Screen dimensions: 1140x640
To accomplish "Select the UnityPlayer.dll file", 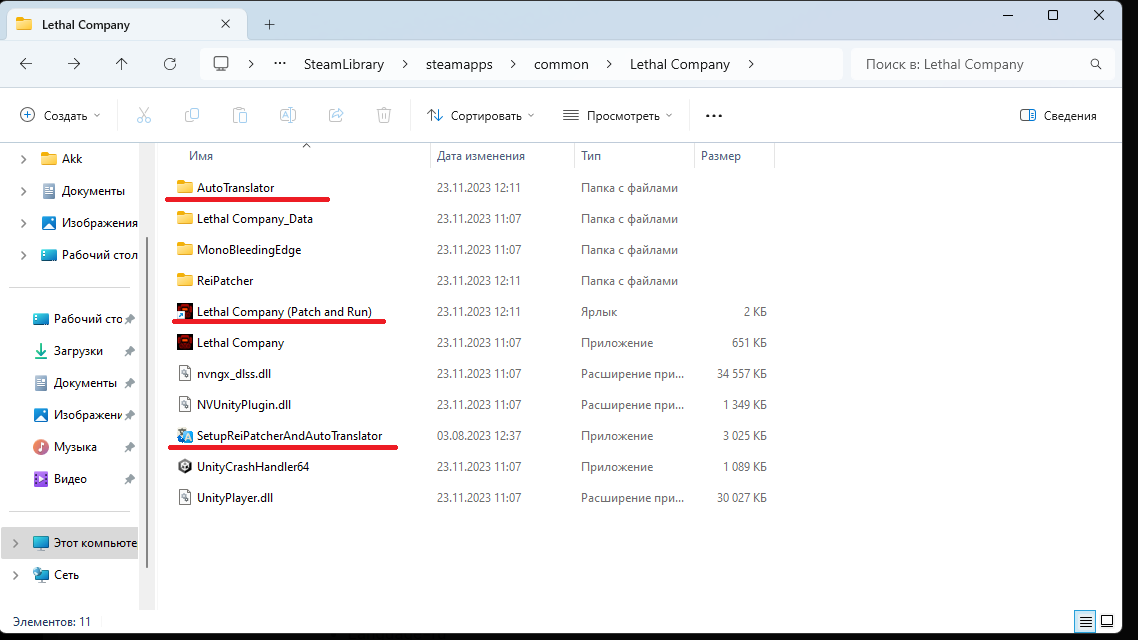I will click(235, 498).
